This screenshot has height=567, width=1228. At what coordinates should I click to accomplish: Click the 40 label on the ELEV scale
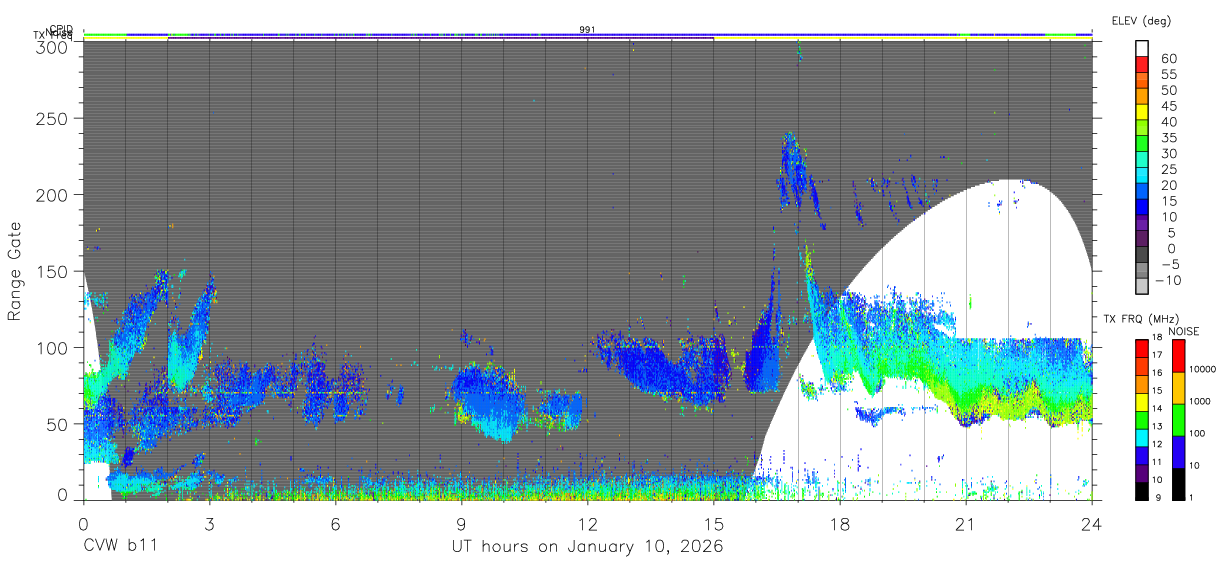pos(1168,122)
